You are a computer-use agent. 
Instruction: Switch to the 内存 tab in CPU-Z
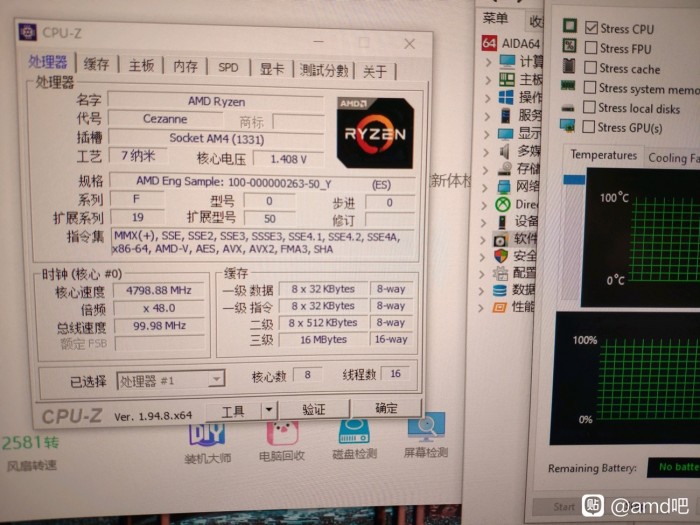[x=185, y=67]
